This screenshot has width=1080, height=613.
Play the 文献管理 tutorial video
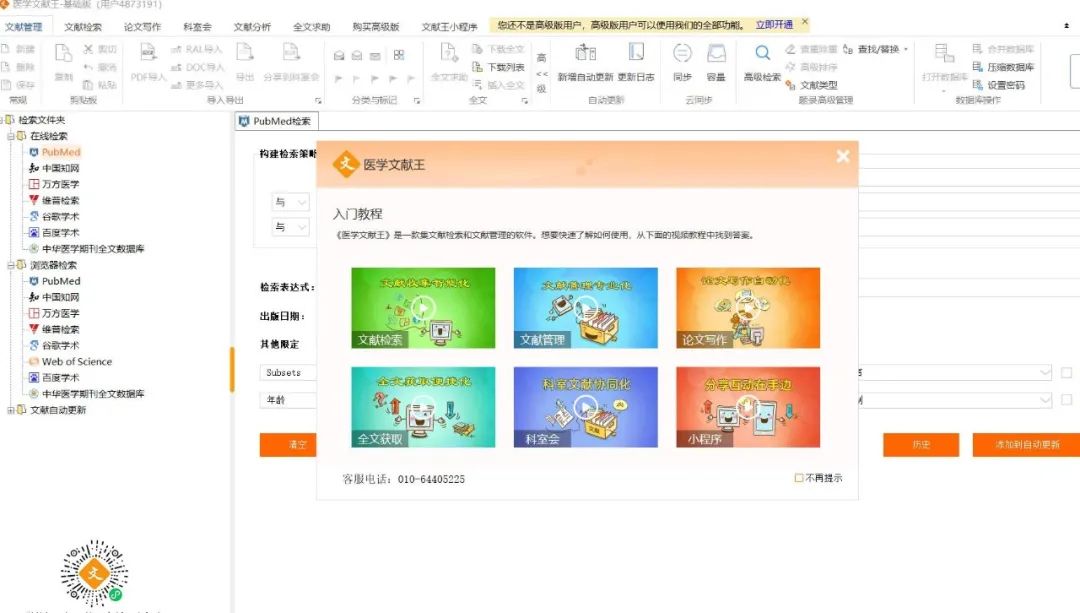pyautogui.click(x=585, y=308)
